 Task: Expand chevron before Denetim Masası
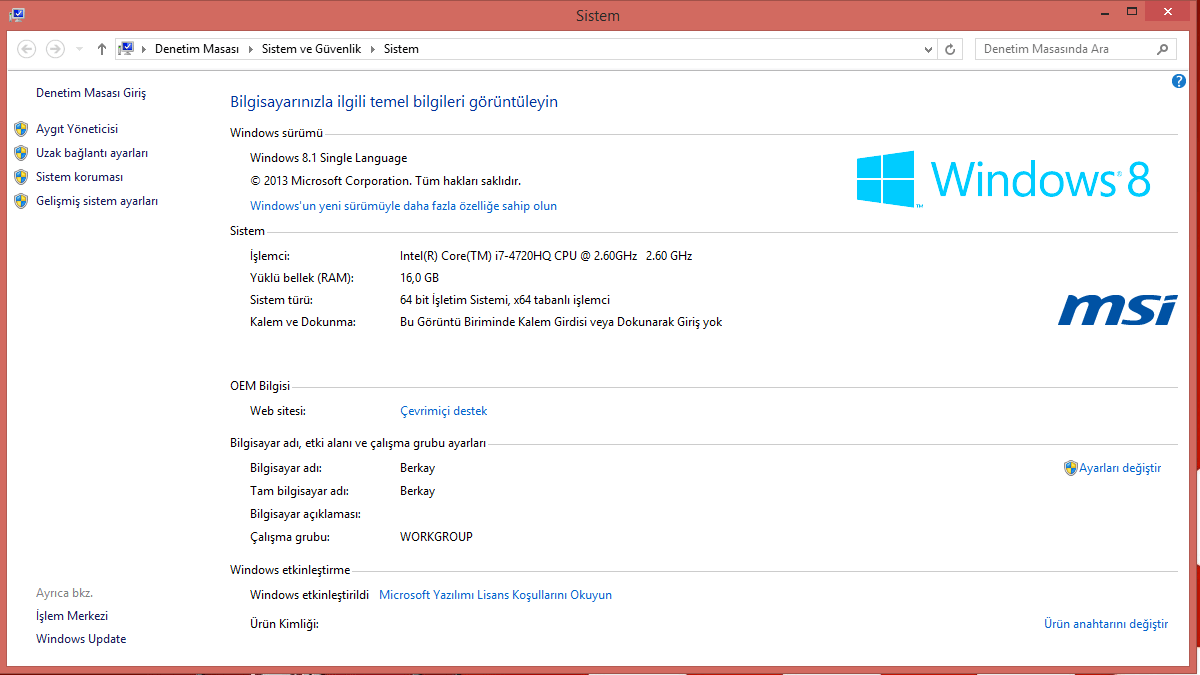(144, 49)
